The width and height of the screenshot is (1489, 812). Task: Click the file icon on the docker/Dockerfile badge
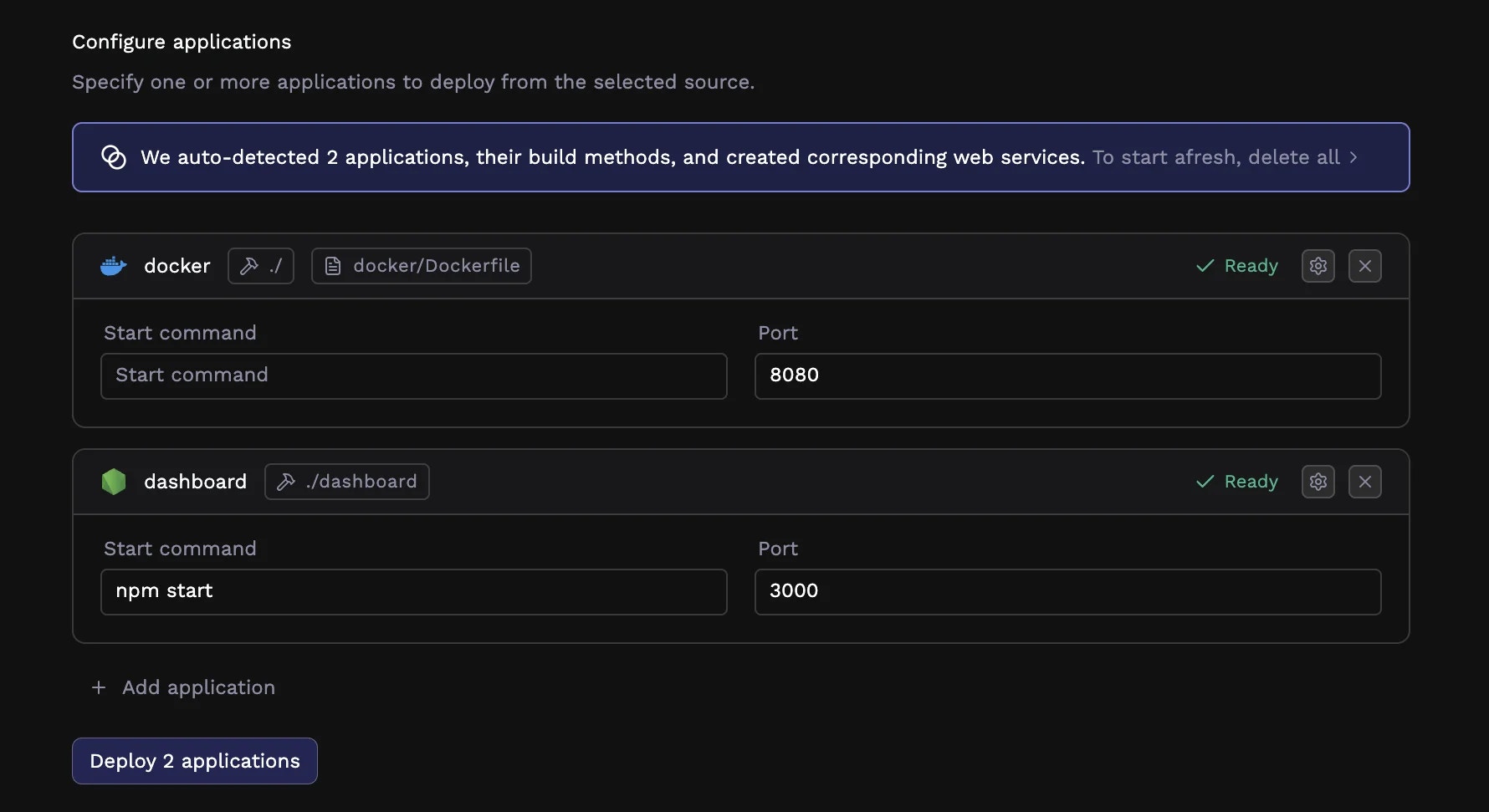point(332,265)
